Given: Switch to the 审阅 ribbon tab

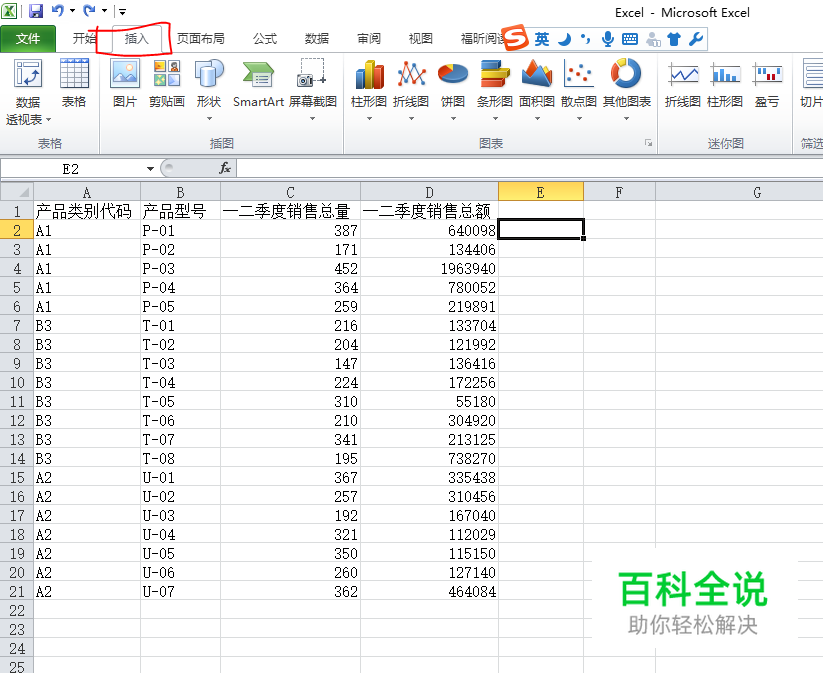Looking at the screenshot, I should [368, 38].
